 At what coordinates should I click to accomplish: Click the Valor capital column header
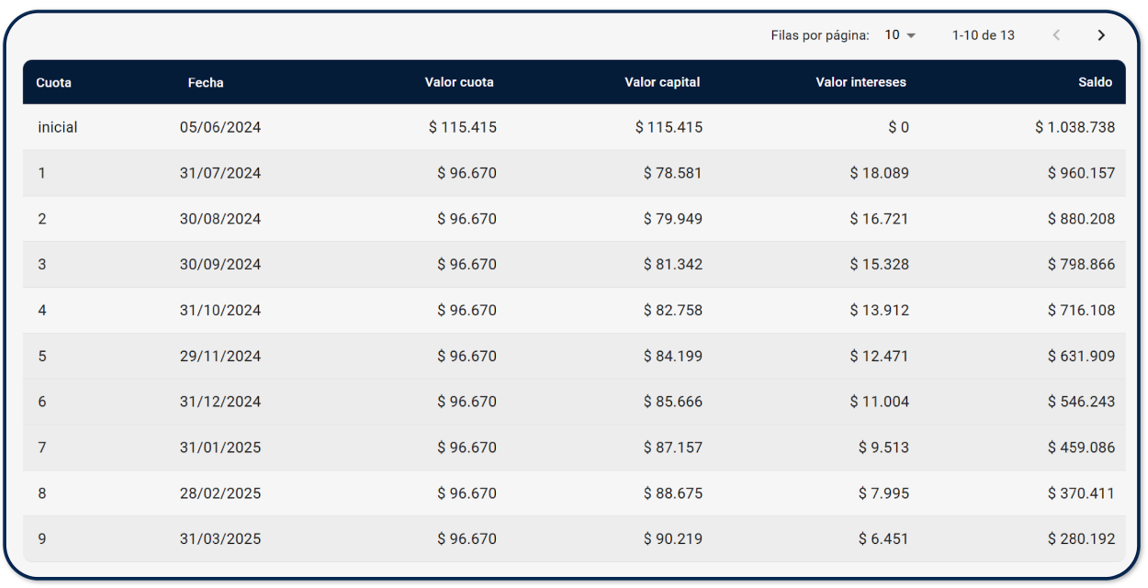pyautogui.click(x=662, y=83)
